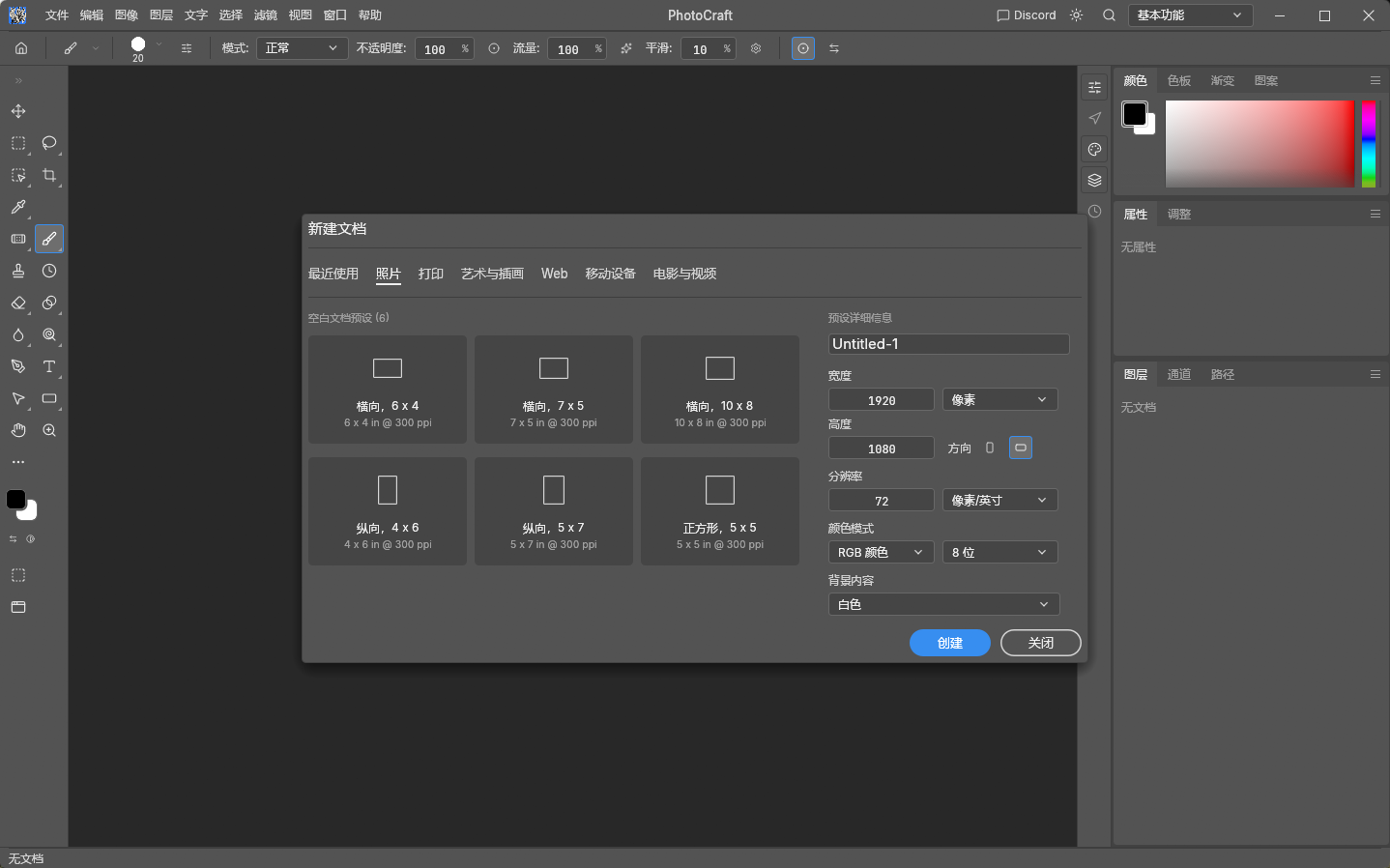Open the smoothing options gear icon

pyautogui.click(x=756, y=48)
